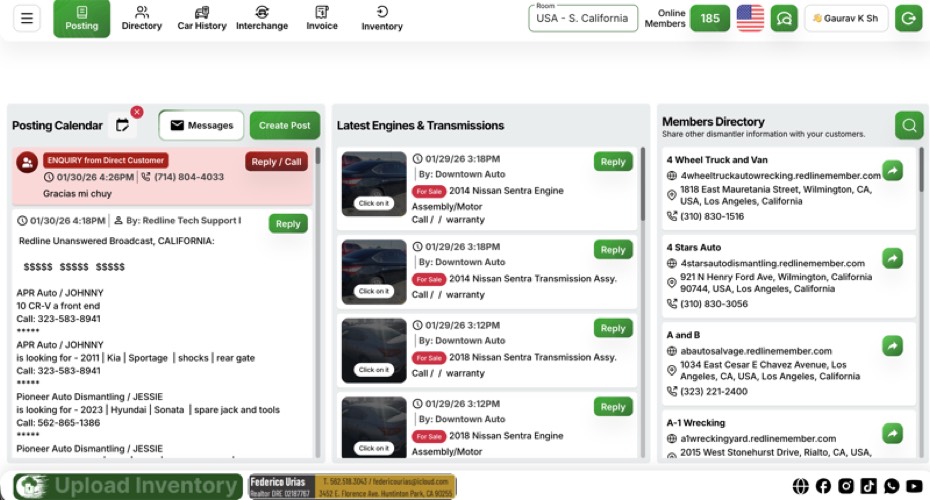Screen dimensions: 930x500
Task: Clear posting calendar with red X badge
Action: [x=137, y=112]
